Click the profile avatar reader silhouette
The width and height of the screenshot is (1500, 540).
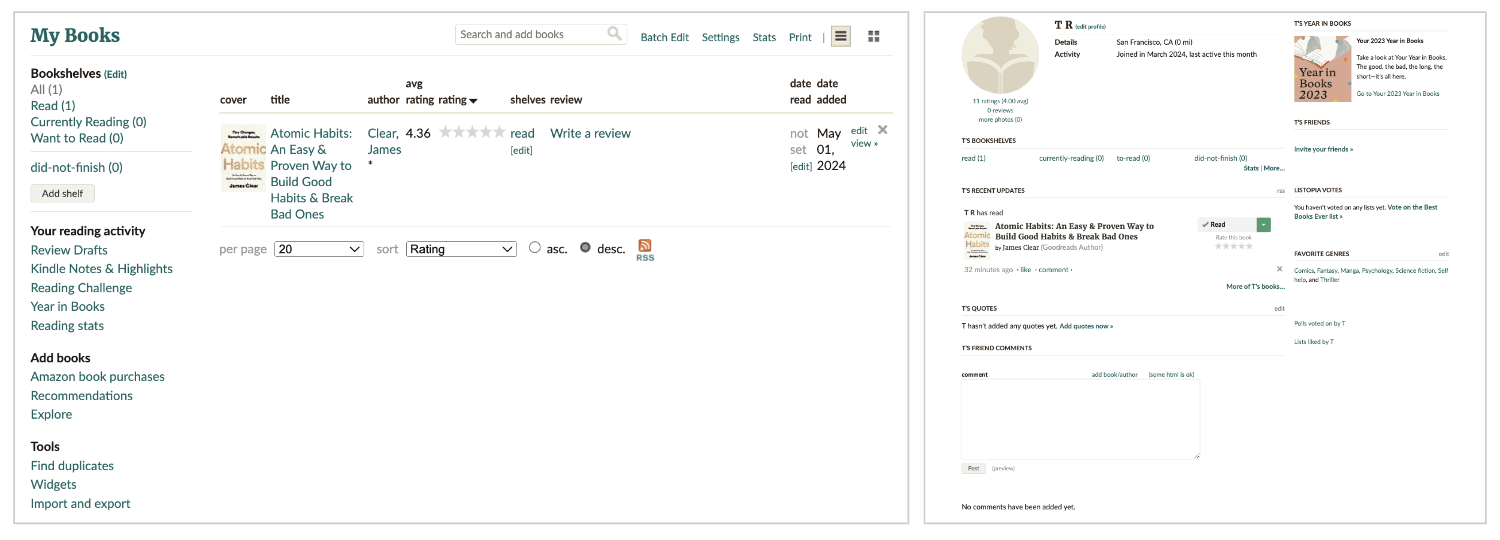tap(1001, 54)
